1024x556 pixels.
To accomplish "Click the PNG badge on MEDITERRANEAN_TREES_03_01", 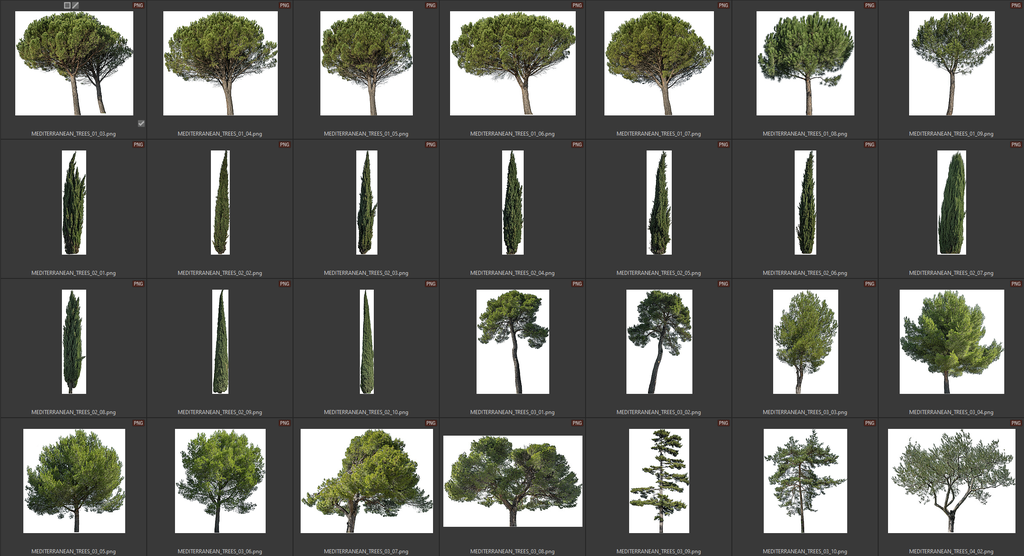I will (x=577, y=284).
